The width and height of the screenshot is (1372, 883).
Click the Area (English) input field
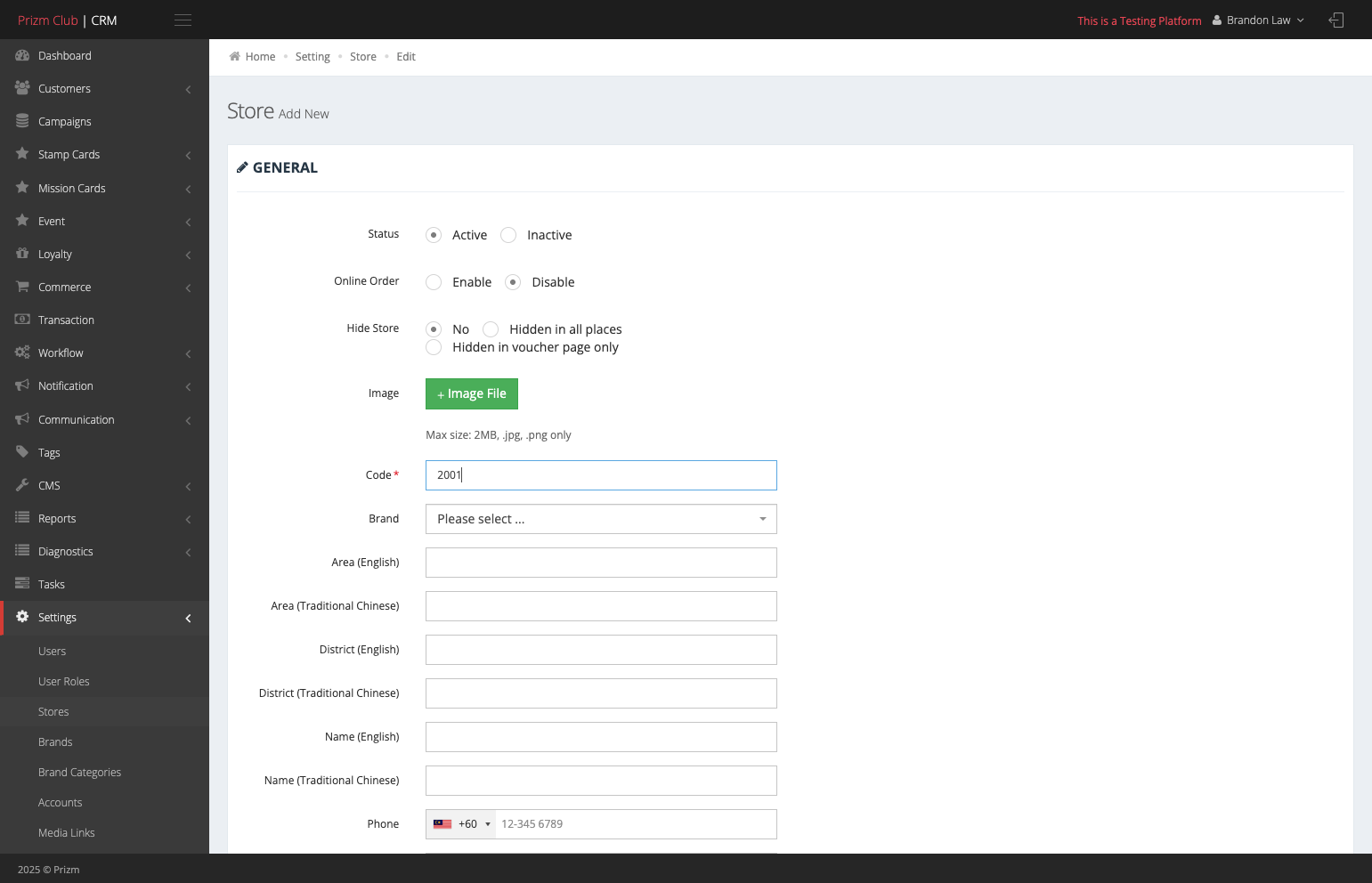[x=601, y=563]
